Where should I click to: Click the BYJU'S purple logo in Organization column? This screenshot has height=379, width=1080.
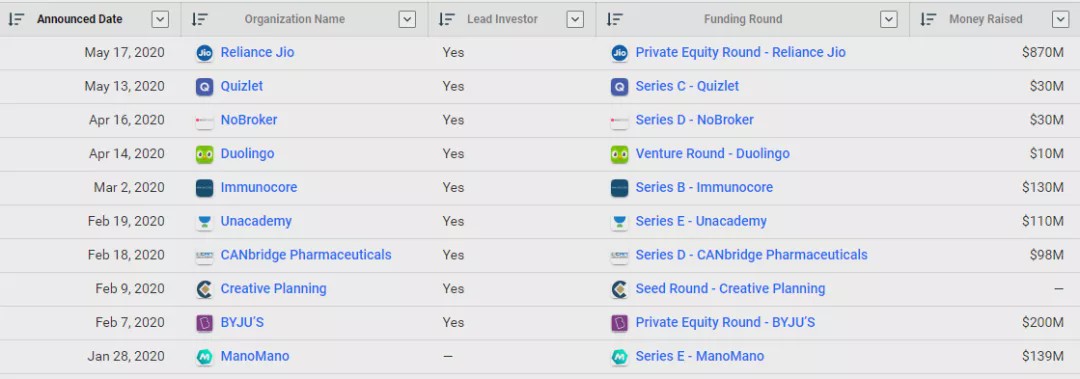tap(205, 323)
